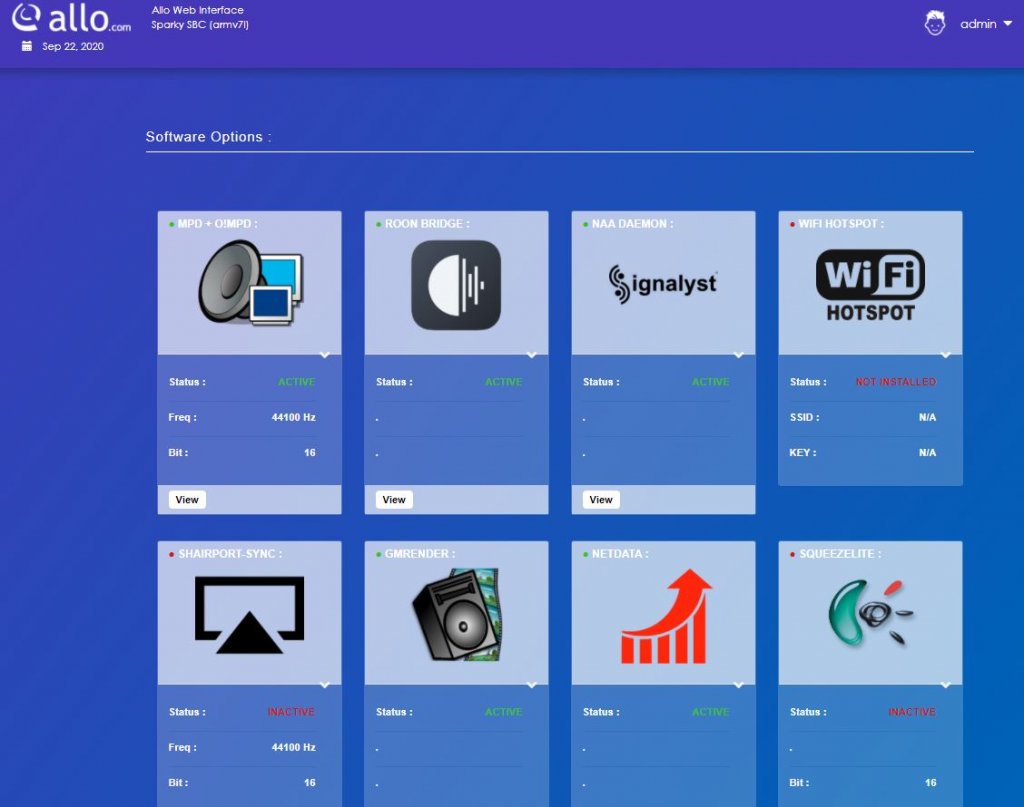
Task: Click the Squeezelite logo icon
Action: pos(871,612)
